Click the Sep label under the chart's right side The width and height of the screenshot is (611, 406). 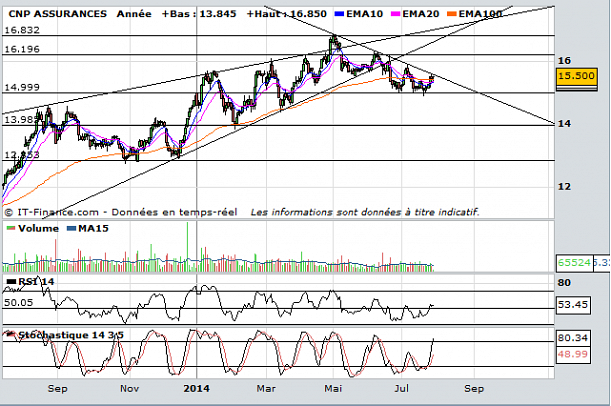pyautogui.click(x=474, y=389)
